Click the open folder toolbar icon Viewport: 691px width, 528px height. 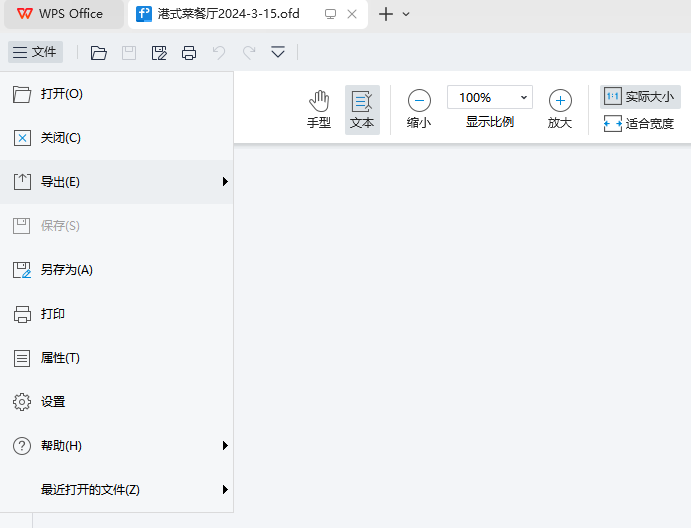99,53
